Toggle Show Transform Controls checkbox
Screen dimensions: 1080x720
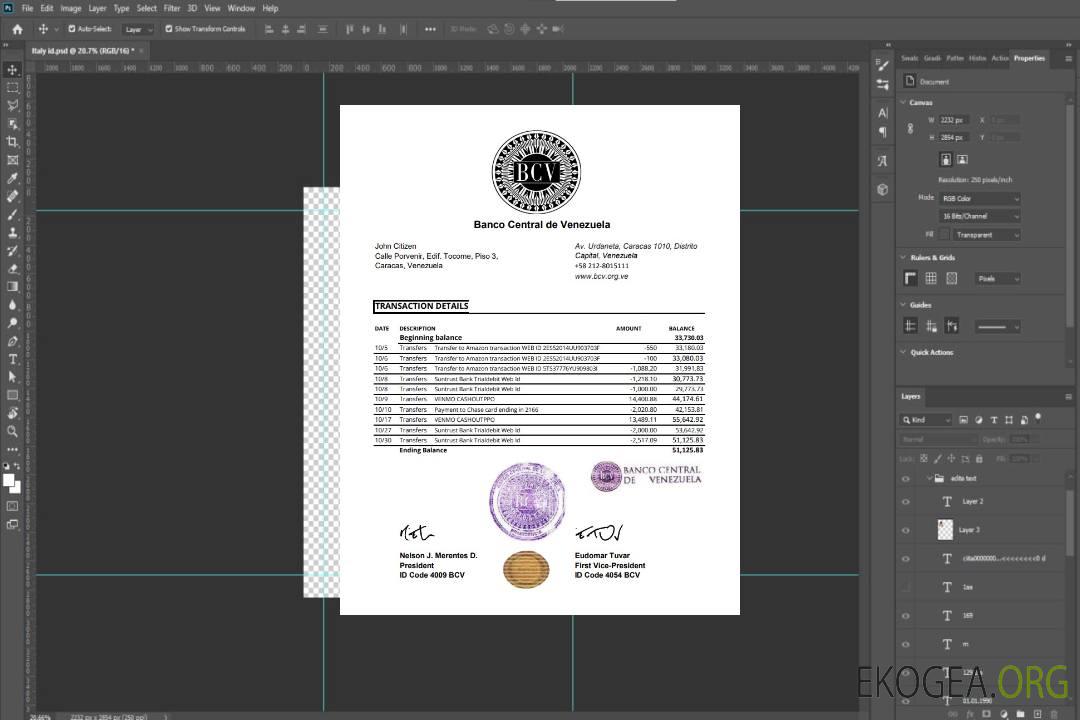click(x=169, y=29)
